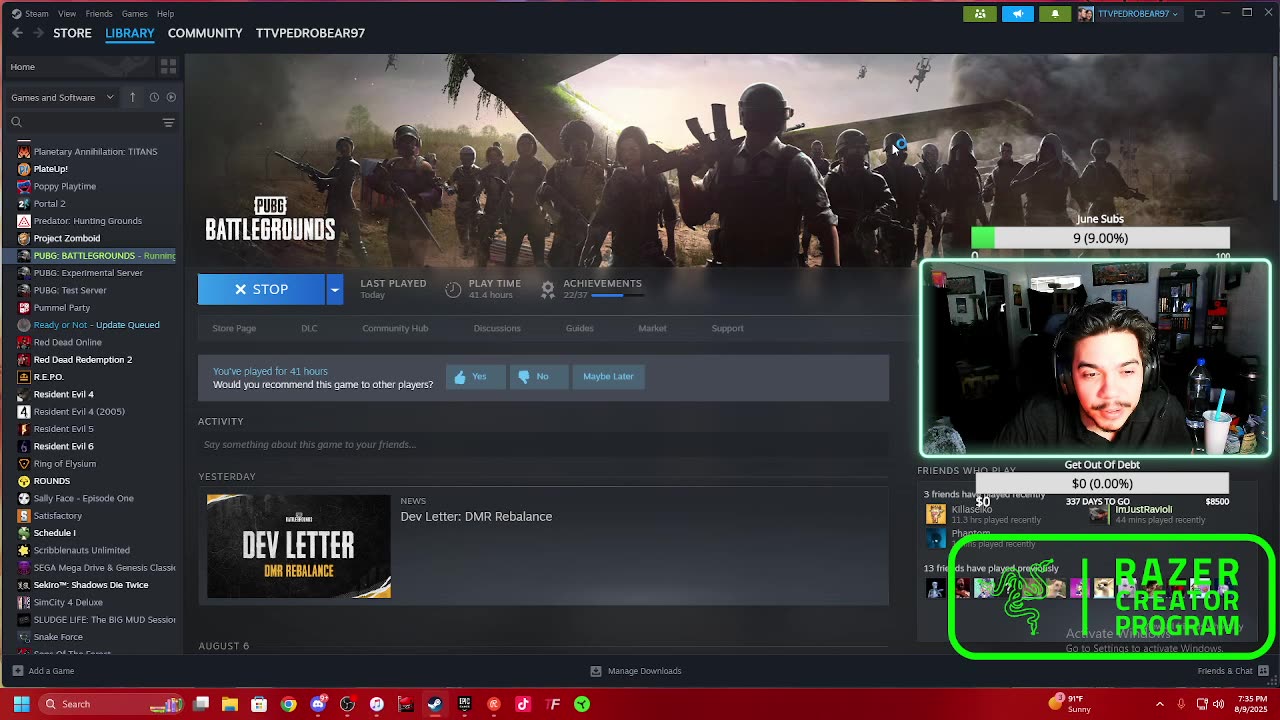Open the Dev Letter DMR Rebalance thumbnail
The height and width of the screenshot is (720, 1280).
click(299, 546)
